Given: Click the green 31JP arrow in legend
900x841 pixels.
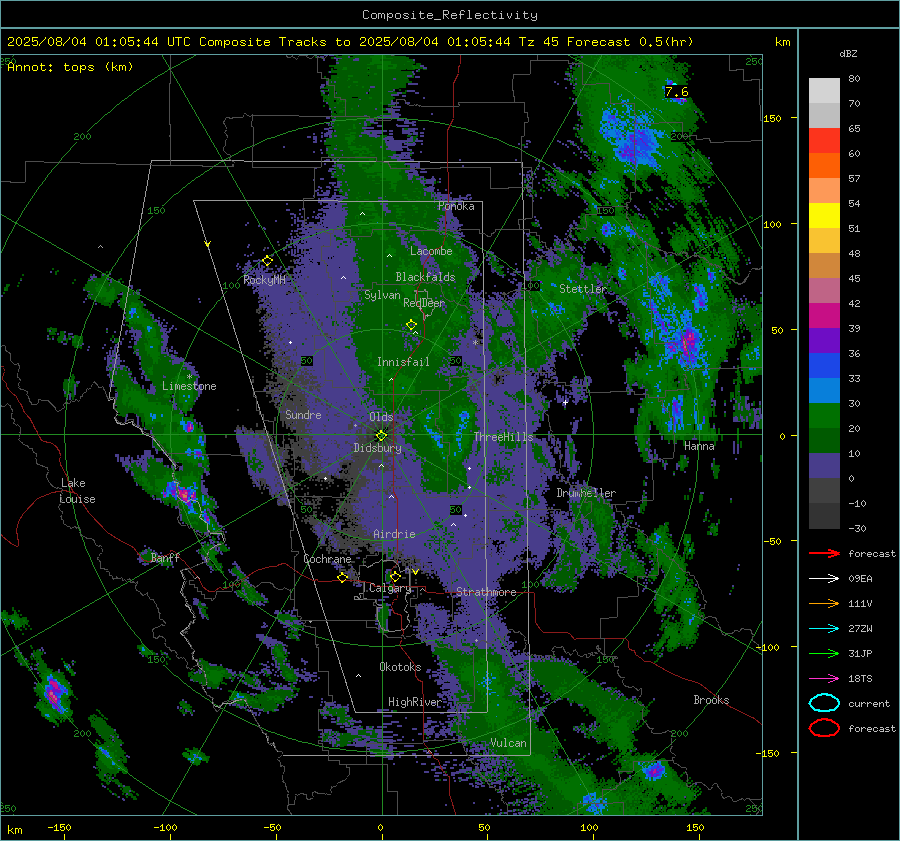Looking at the screenshot, I should [x=824, y=653].
